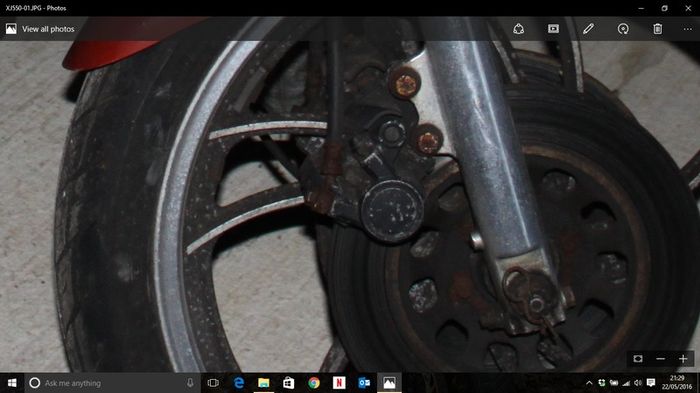Rotate the photo using the rotate icon
The width and height of the screenshot is (700, 393).
(623, 29)
